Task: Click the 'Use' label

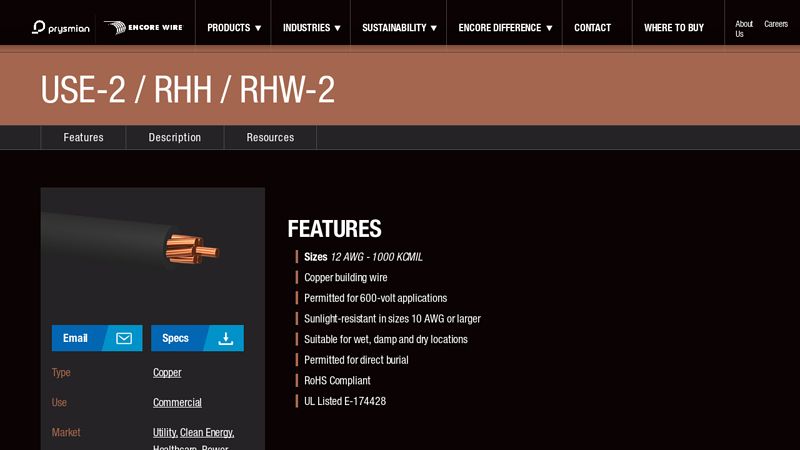Action: point(59,403)
